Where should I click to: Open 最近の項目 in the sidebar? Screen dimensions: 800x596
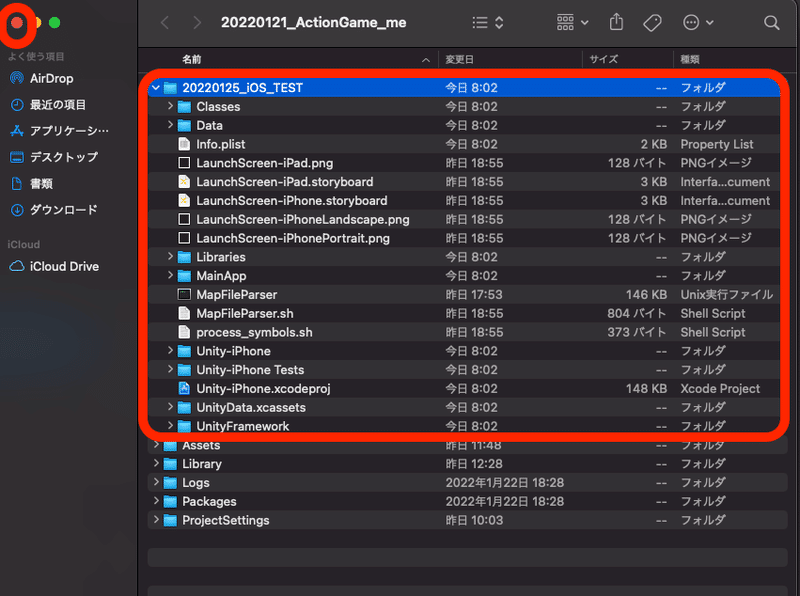coord(48,105)
